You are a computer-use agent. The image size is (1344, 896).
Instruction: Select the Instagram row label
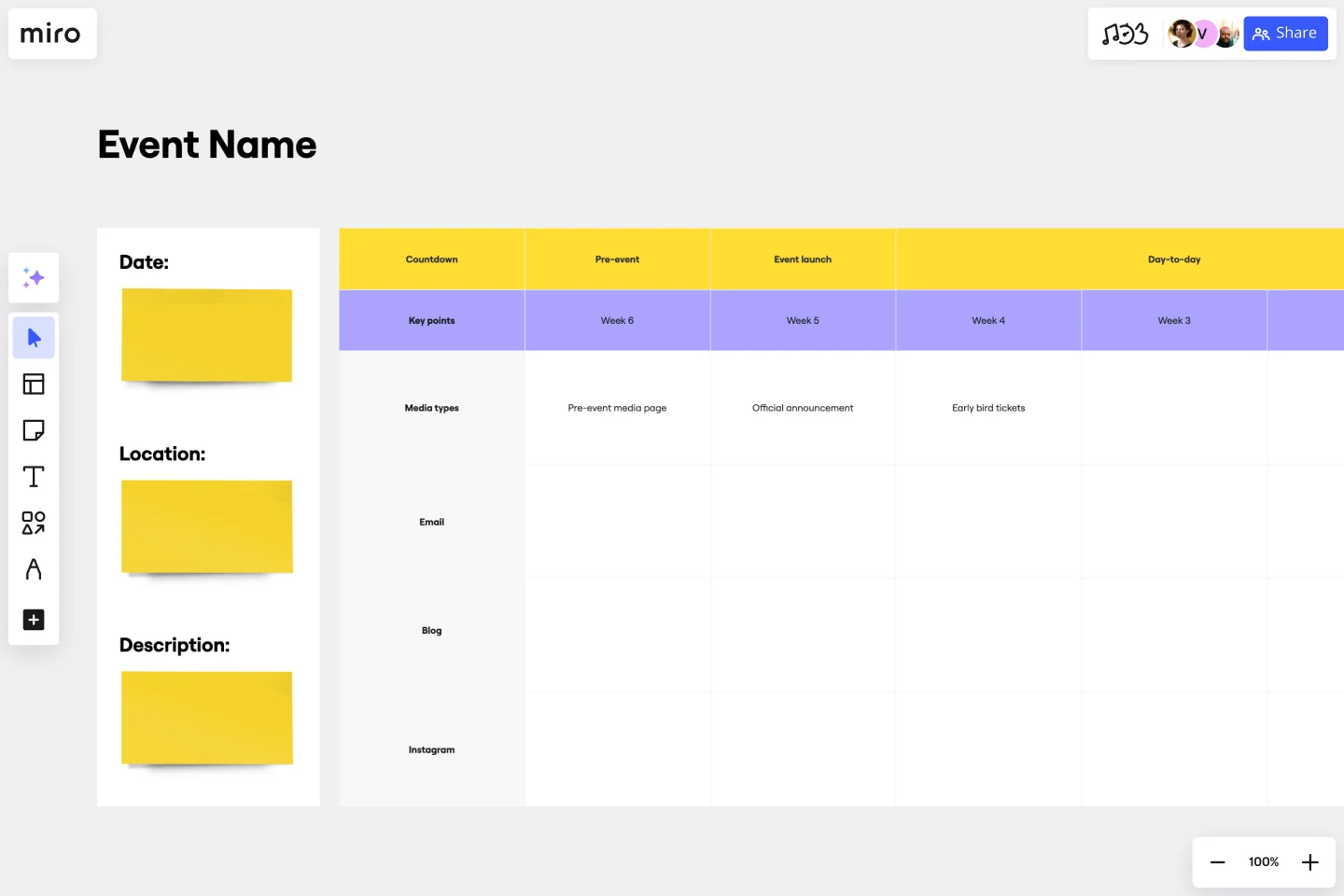432,749
